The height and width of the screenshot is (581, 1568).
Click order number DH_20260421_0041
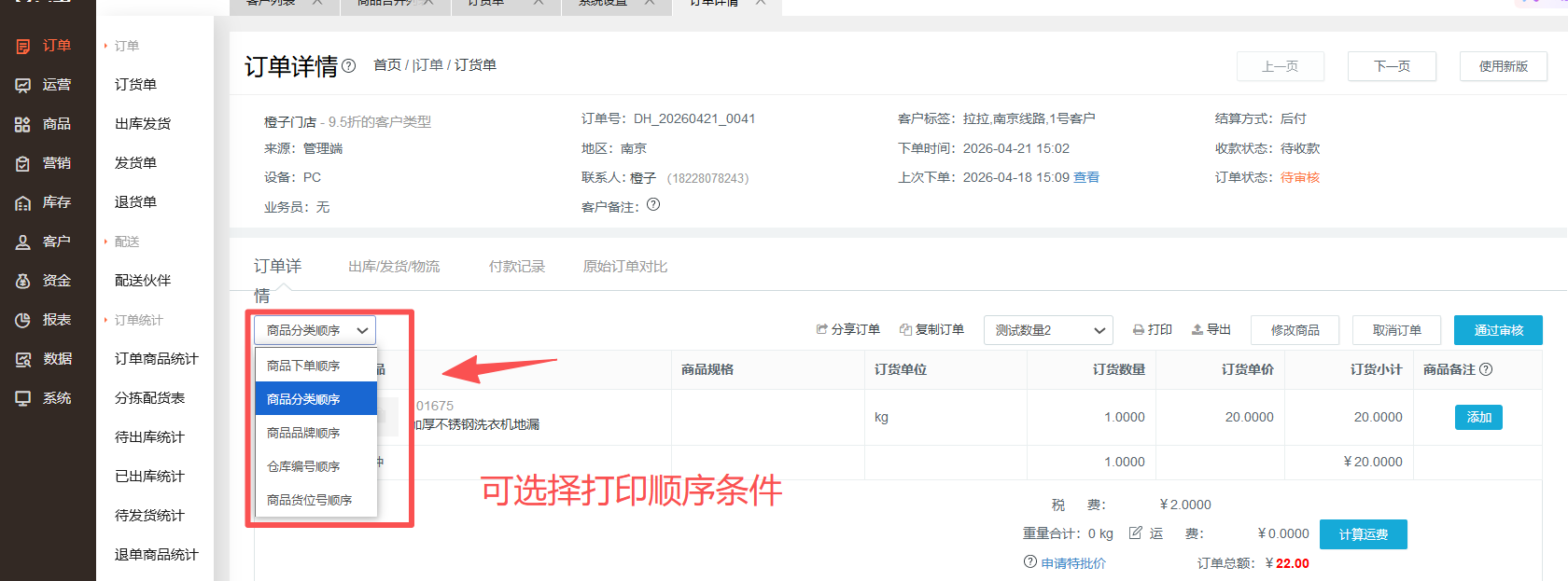tap(694, 118)
